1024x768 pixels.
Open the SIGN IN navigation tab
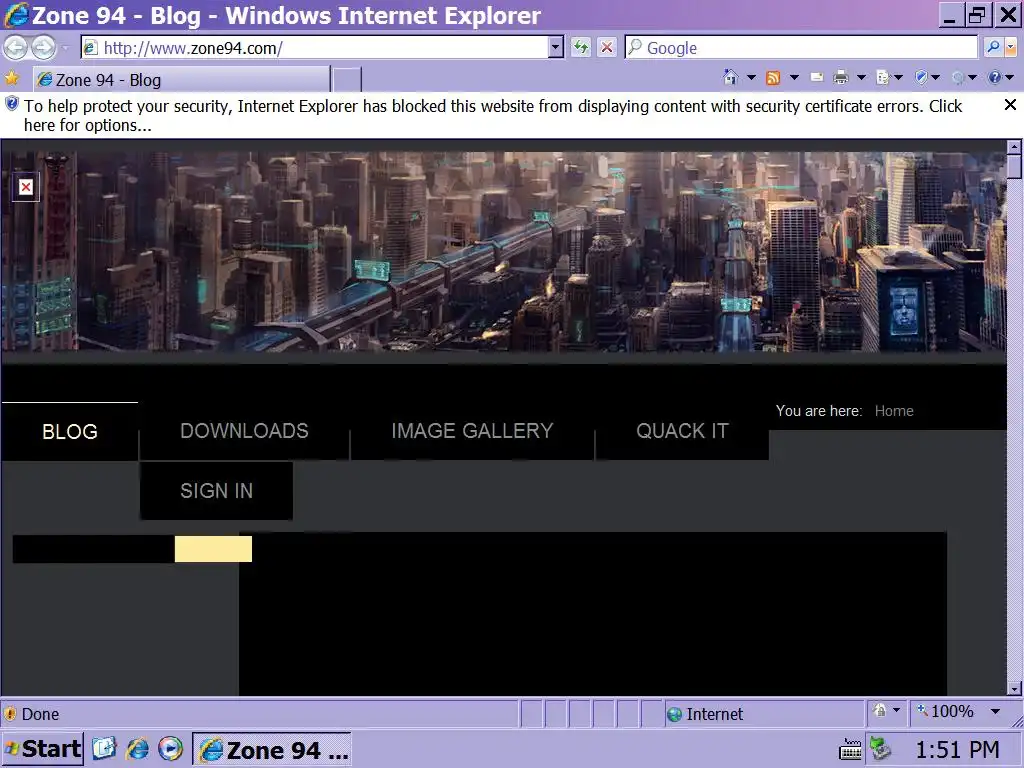[x=216, y=491]
